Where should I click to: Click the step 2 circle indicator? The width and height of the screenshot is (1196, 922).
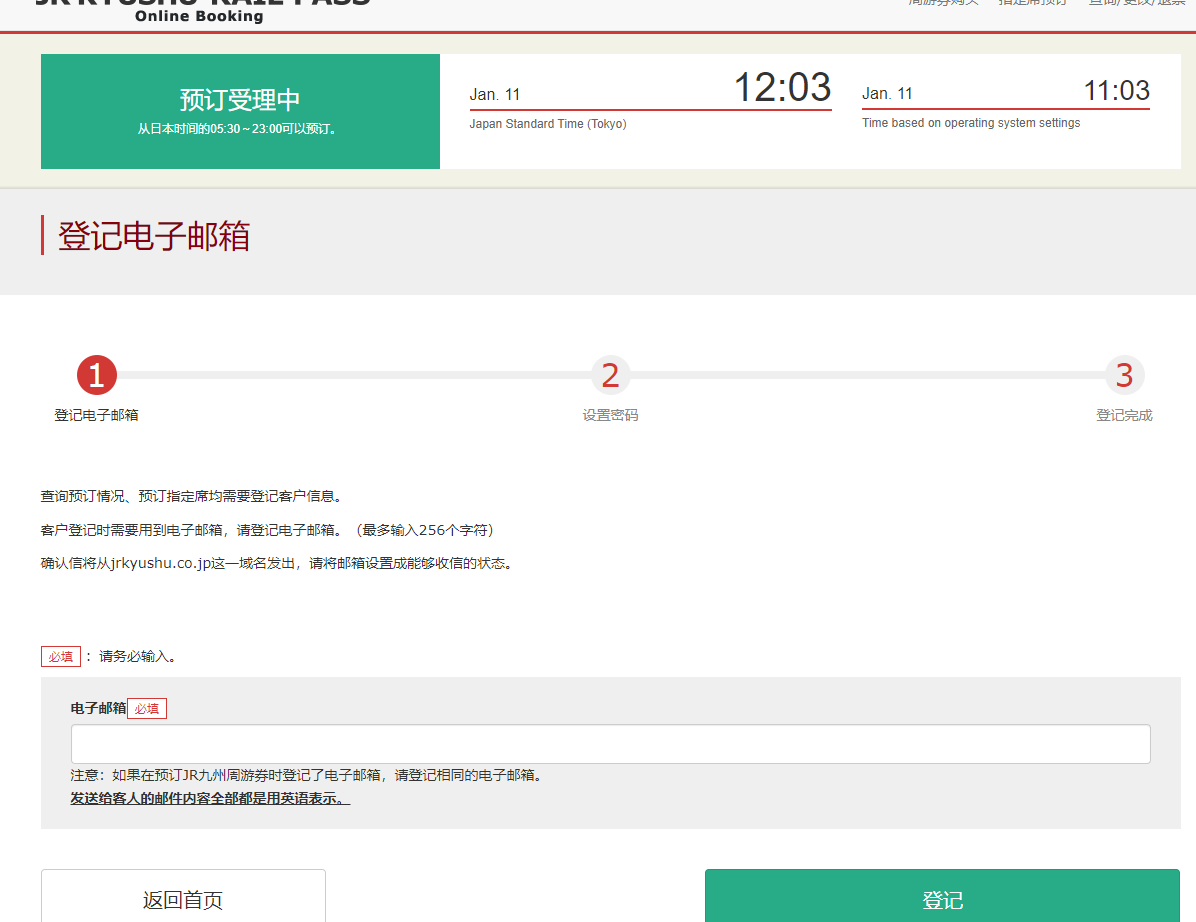[610, 376]
